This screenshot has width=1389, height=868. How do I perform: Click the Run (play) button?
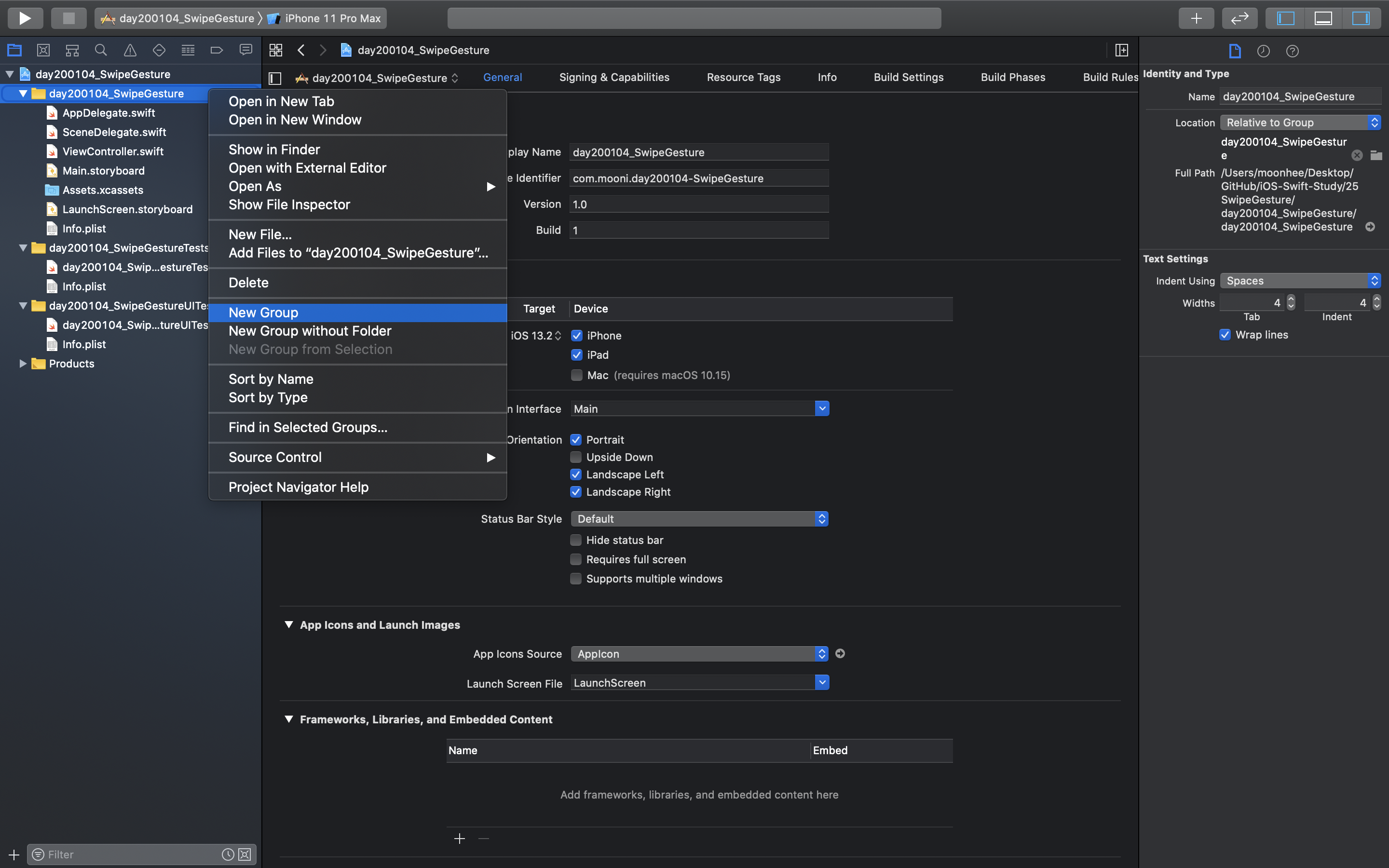(x=25, y=18)
